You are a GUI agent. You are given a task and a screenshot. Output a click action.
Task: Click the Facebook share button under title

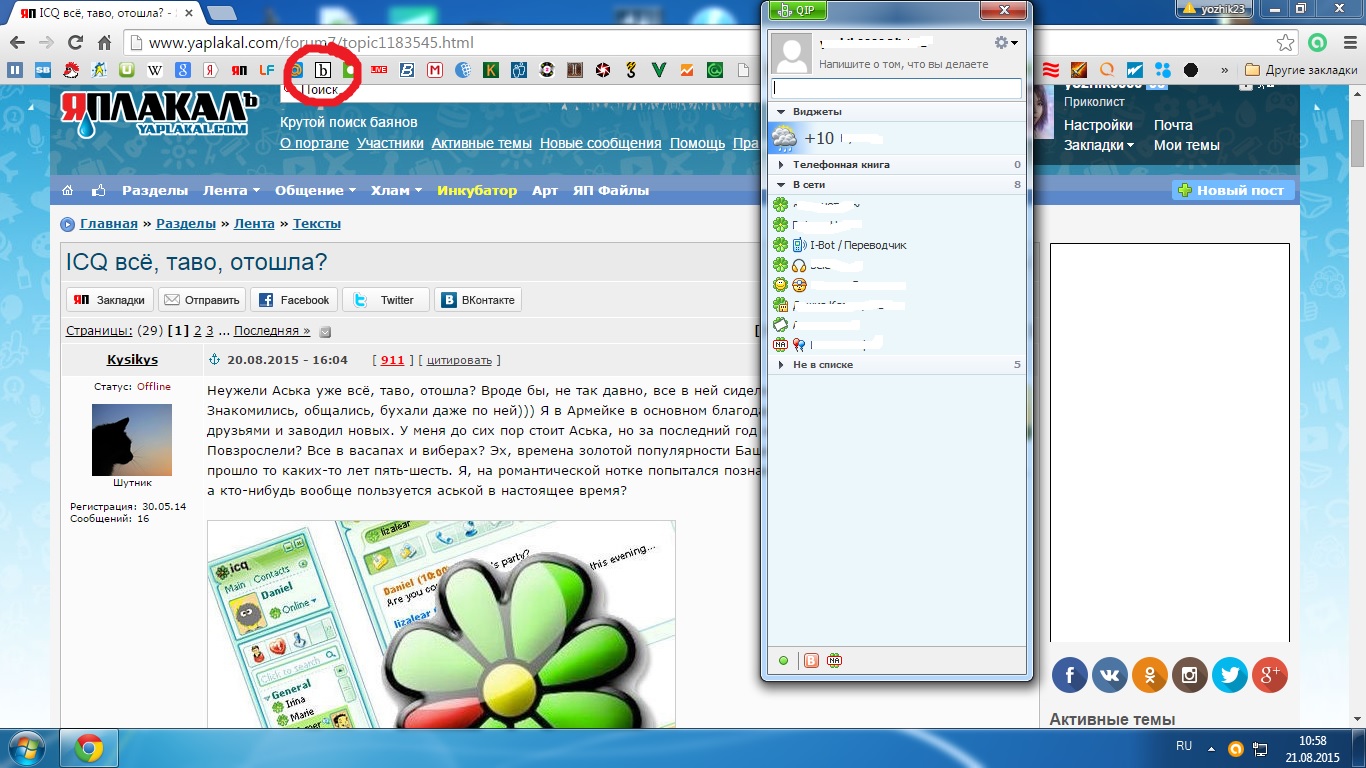pyautogui.click(x=294, y=300)
